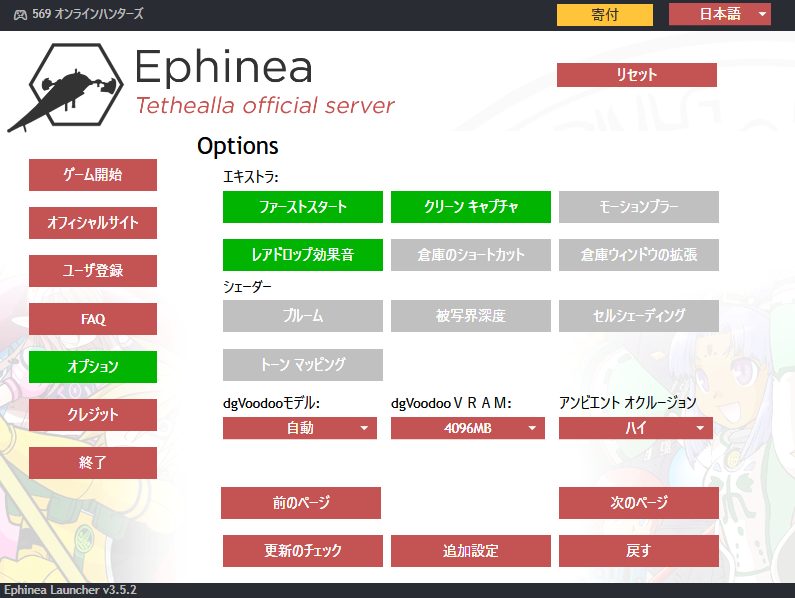This screenshot has height=598, width=795.
Task: Toggle ファーストスタート option
Action: (x=303, y=207)
